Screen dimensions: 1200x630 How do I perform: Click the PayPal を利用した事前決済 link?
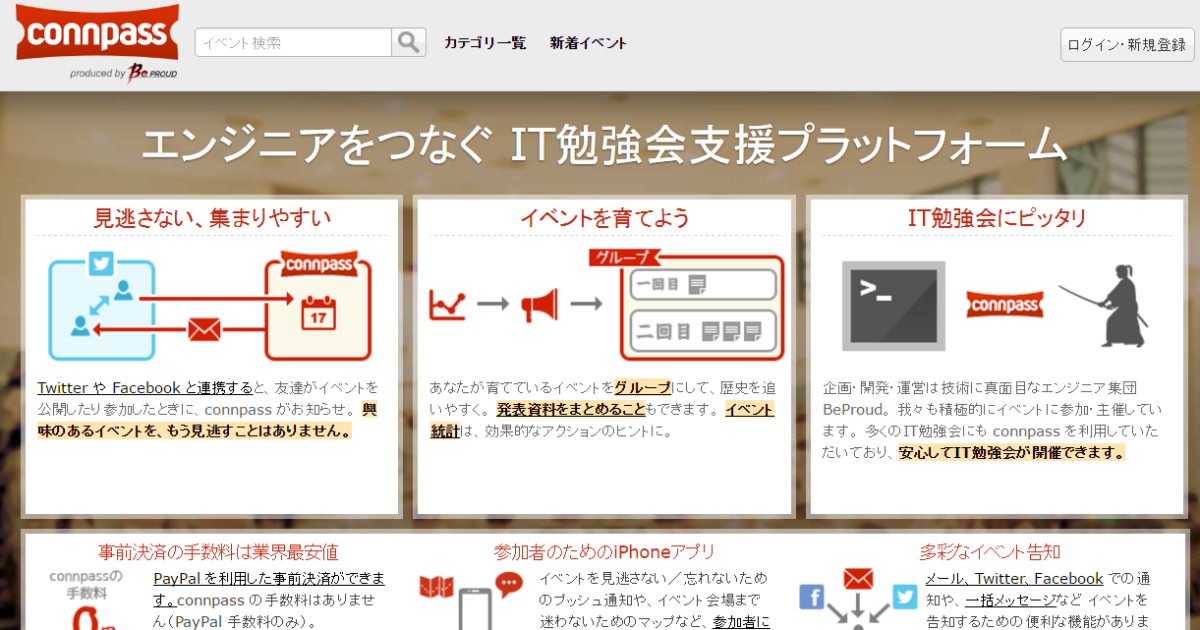(268, 578)
